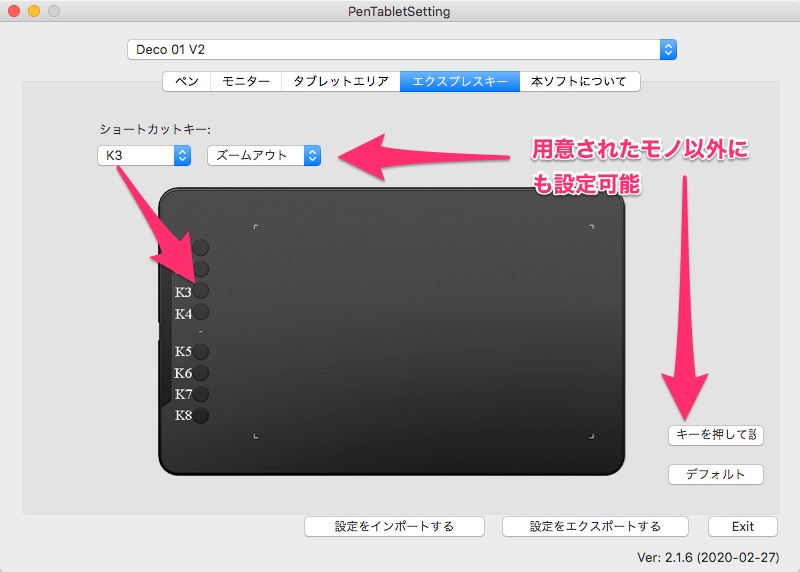The image size is (800, 572).
Task: Click the version text Ver: 2.1.6
Action: 708,557
